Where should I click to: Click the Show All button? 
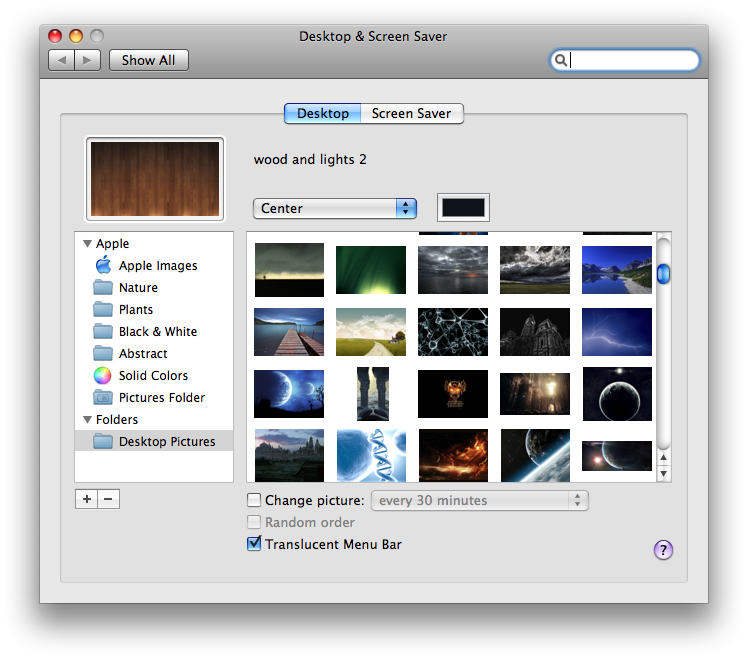pos(148,60)
